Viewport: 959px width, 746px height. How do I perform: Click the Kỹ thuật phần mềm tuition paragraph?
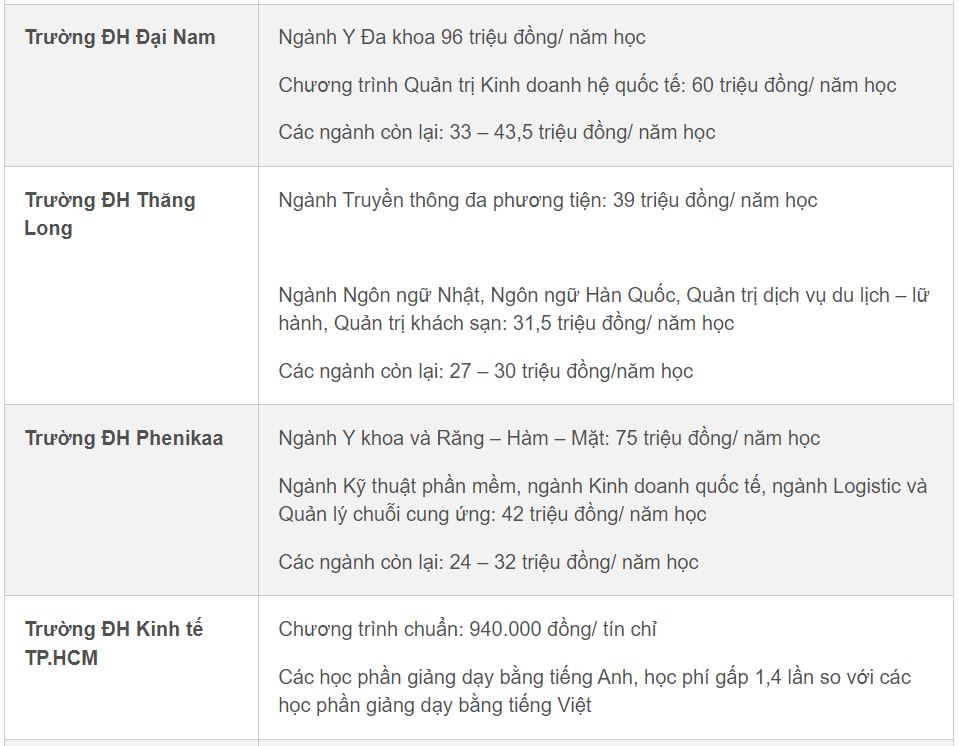603,500
